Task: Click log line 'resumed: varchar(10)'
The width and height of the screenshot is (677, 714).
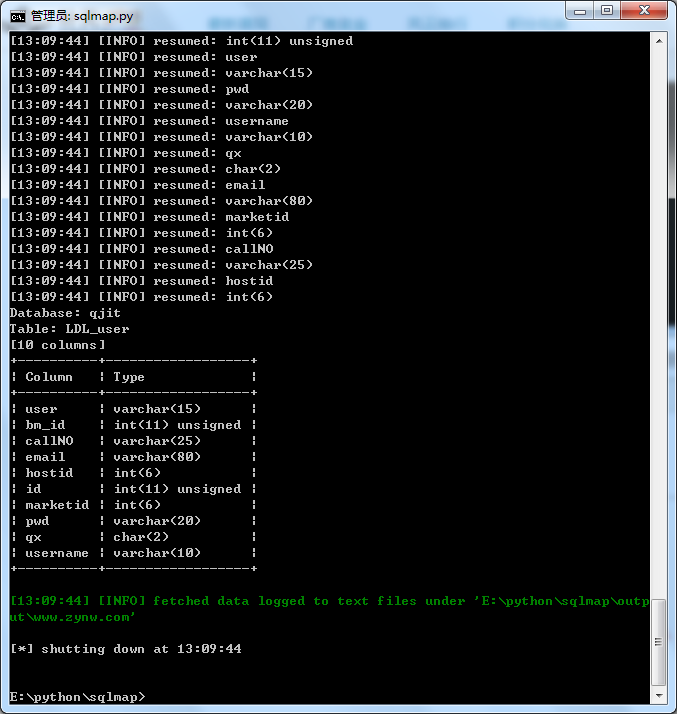Action: tap(162, 137)
